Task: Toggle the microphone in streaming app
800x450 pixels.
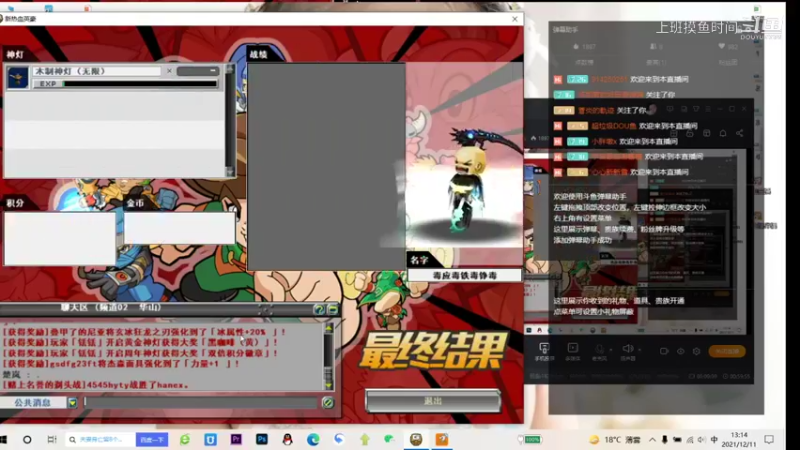Action: pyautogui.click(x=599, y=351)
